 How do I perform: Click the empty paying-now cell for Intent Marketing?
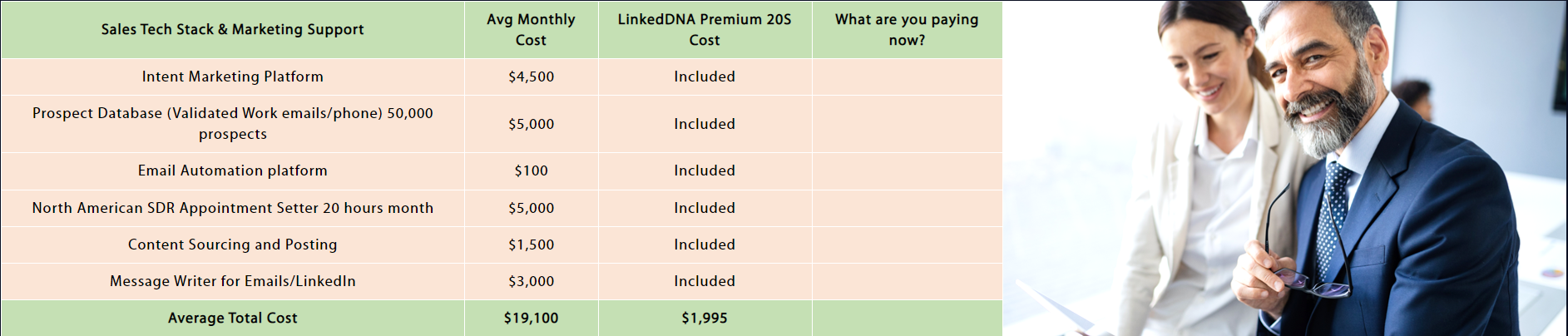pyautogui.click(x=907, y=77)
